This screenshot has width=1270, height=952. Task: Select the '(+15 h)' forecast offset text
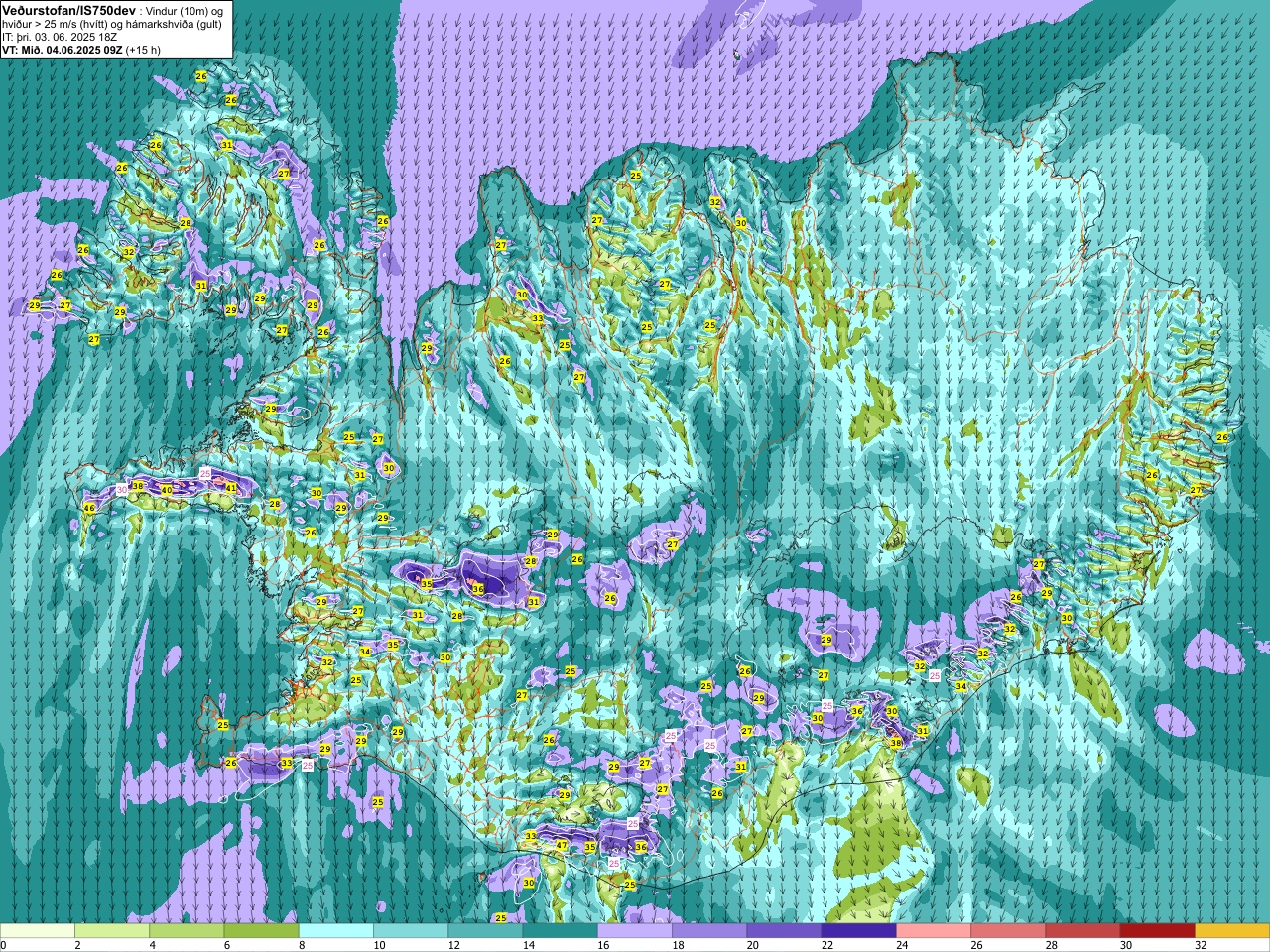144,49
